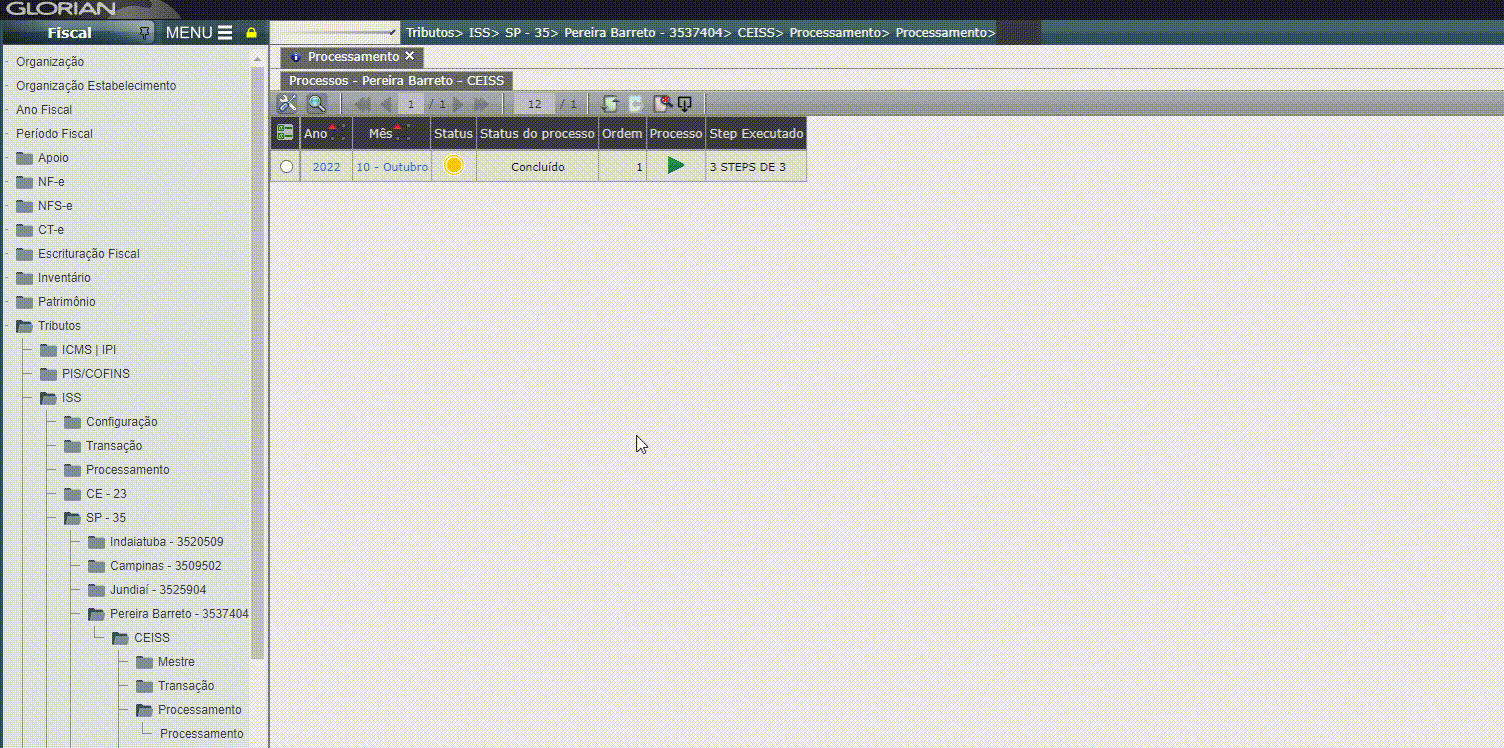Close the Processamento tab
The image size is (1504, 748).
[x=409, y=57]
